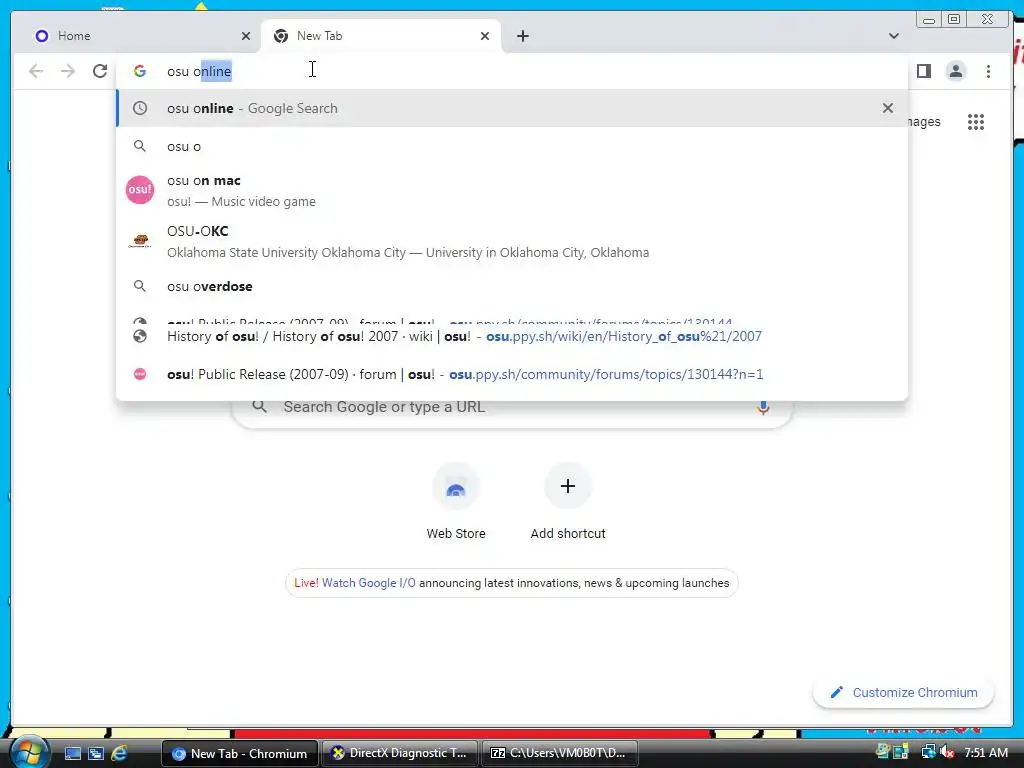The width and height of the screenshot is (1024, 768).
Task: Click the 7:51 AM system clock
Action: 986,753
